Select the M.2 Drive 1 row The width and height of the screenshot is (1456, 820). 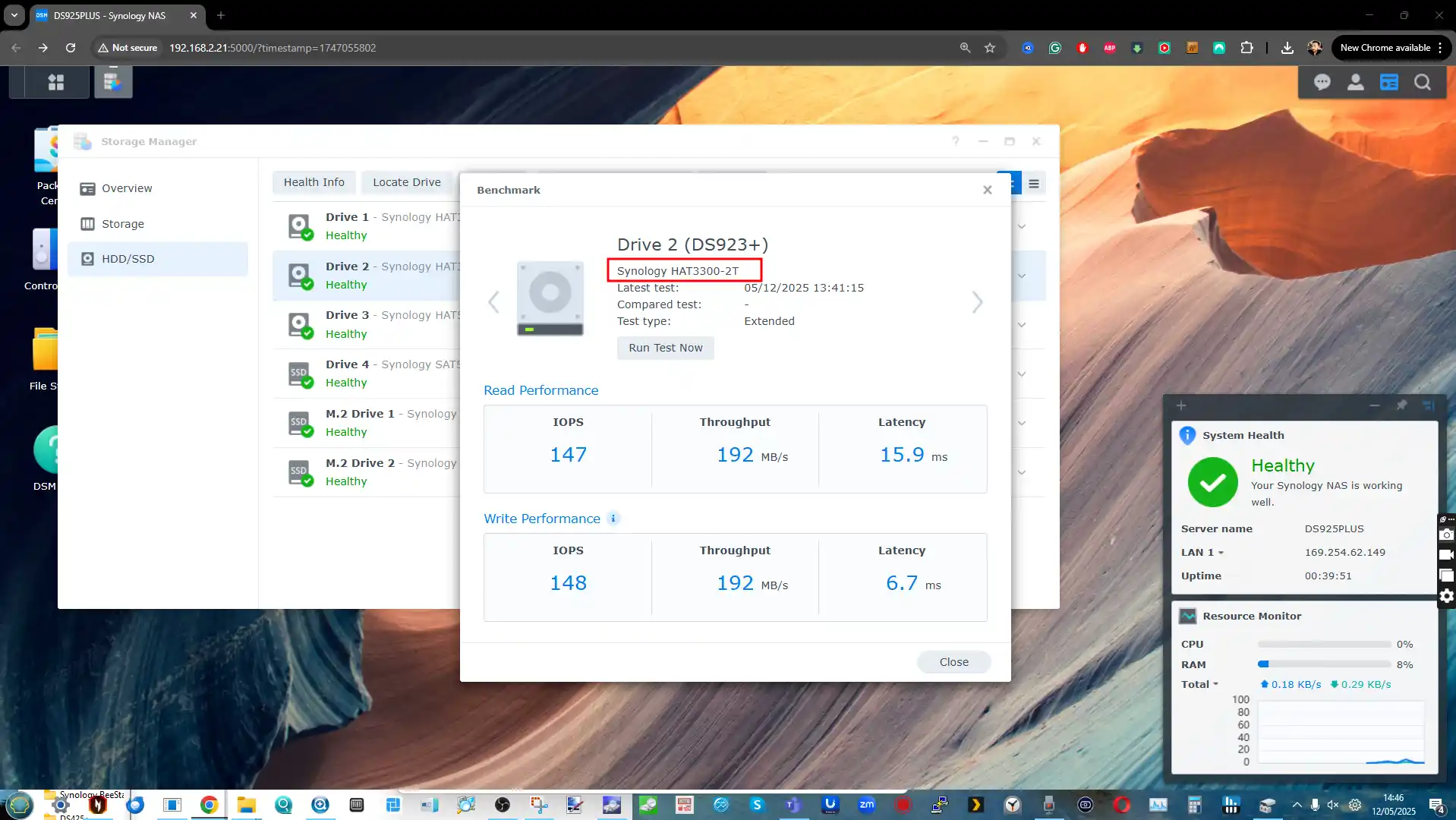coord(366,424)
